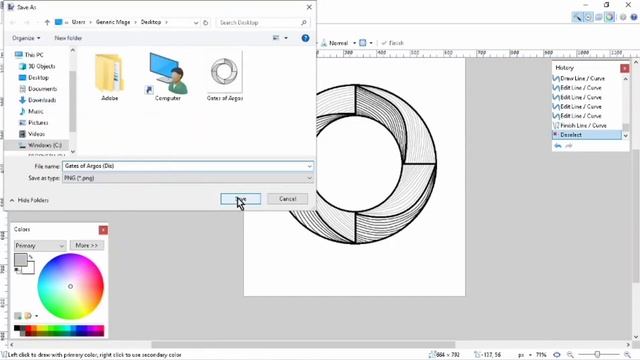Select Music in navigation tree

click(31, 111)
